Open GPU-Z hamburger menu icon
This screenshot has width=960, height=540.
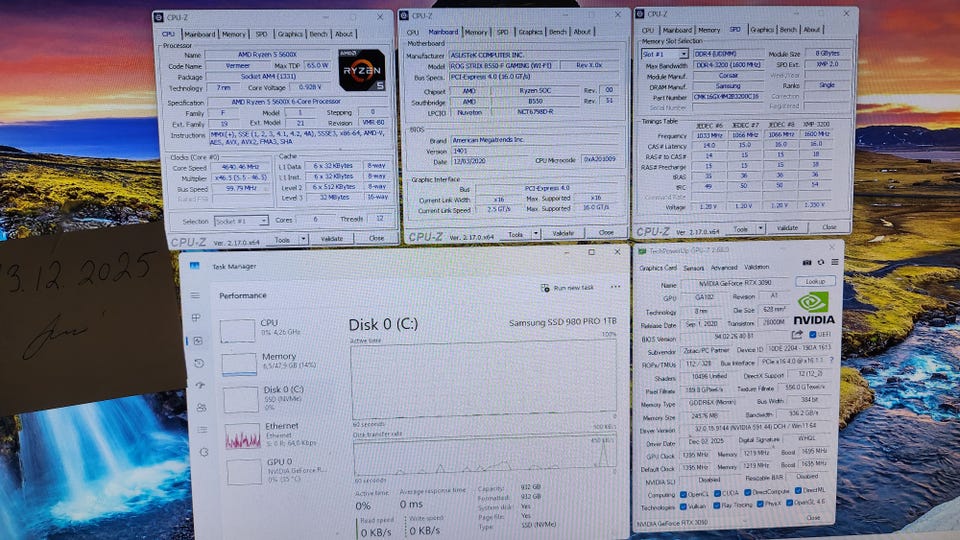[834, 262]
